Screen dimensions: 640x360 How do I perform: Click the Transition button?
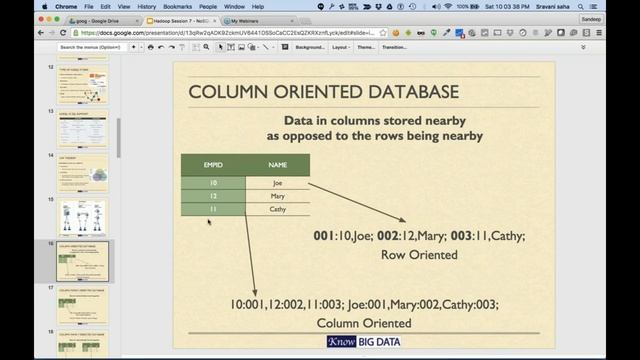click(394, 47)
